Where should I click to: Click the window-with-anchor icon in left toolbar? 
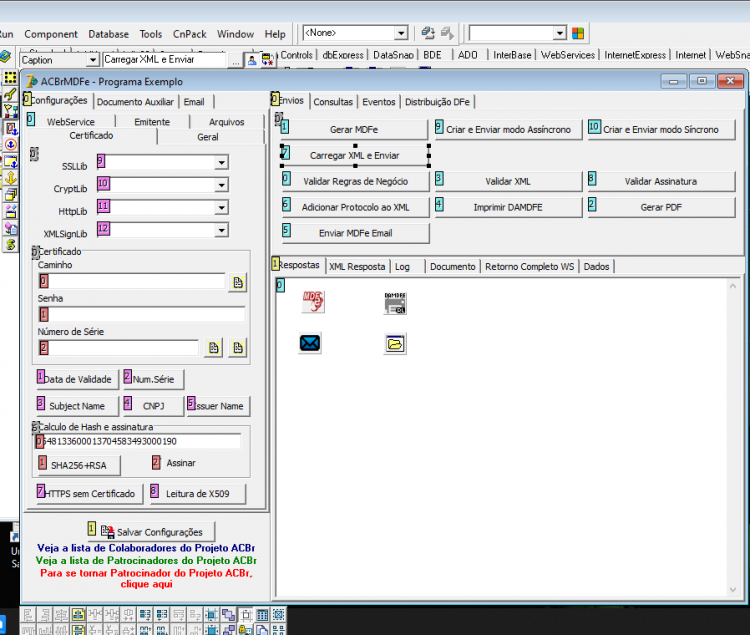pyautogui.click(x=11, y=162)
